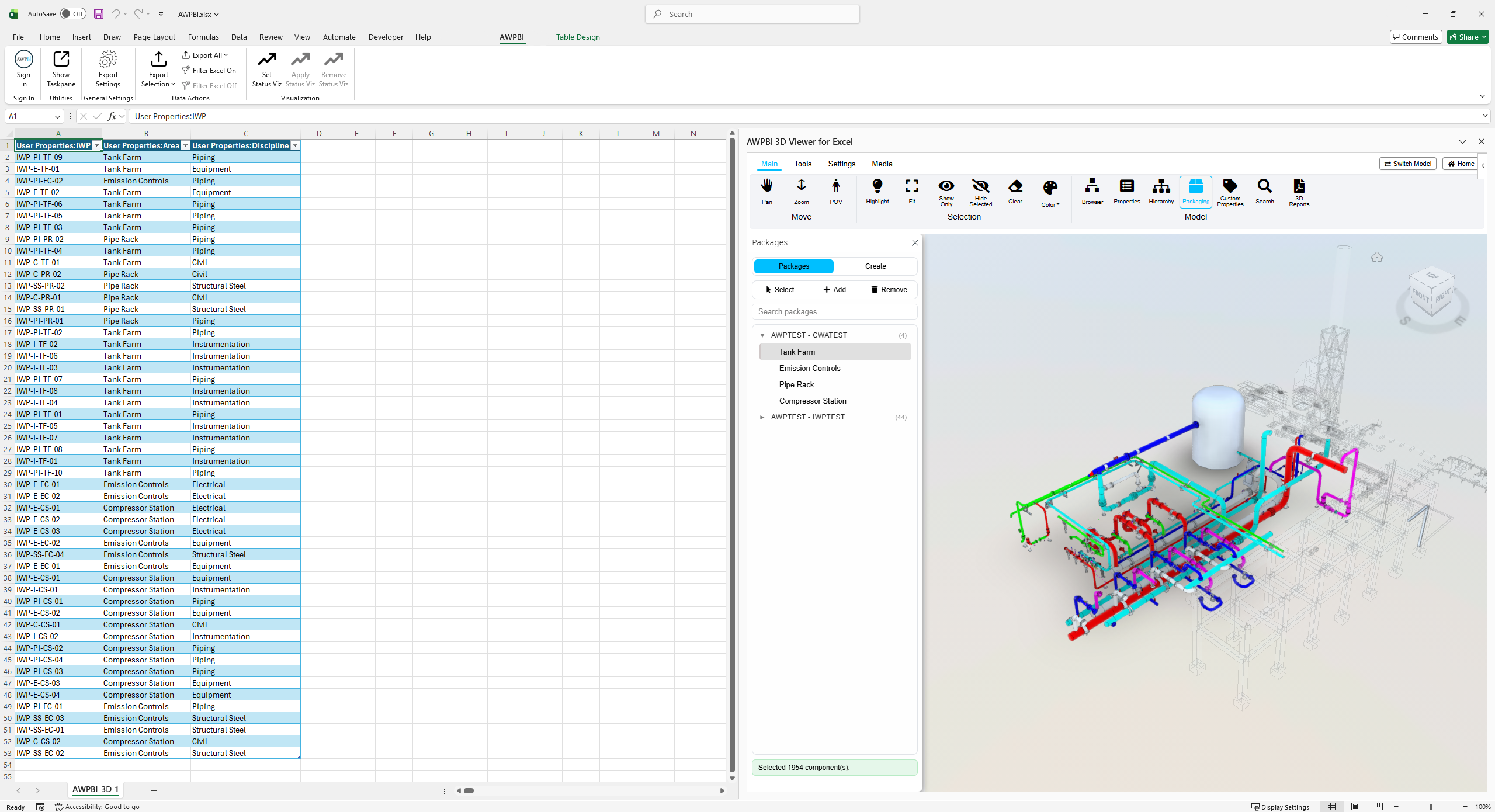Activate the Zoom tool in the viewer toolbar
1495x812 pixels.
(x=801, y=192)
